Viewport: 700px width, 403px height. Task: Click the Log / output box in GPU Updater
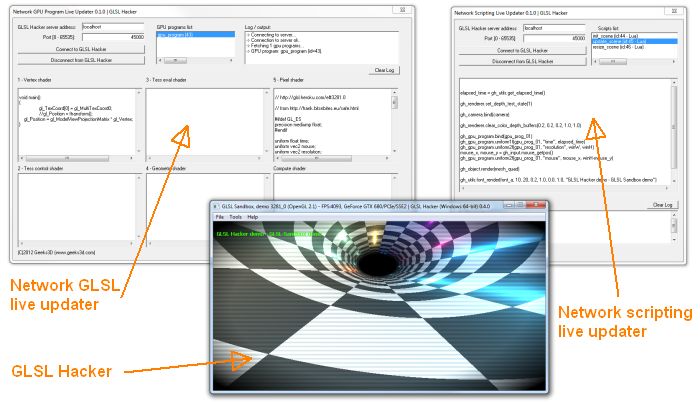321,47
